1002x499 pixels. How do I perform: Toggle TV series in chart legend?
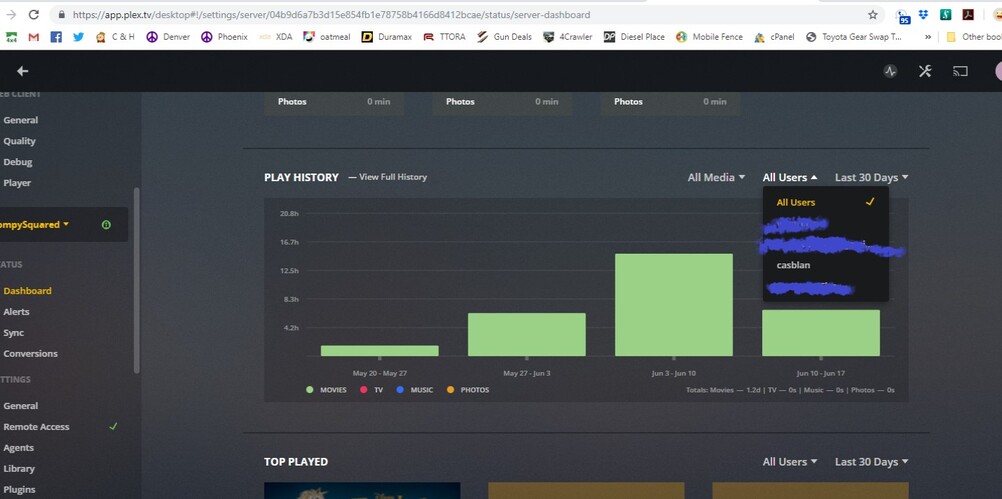tap(371, 389)
